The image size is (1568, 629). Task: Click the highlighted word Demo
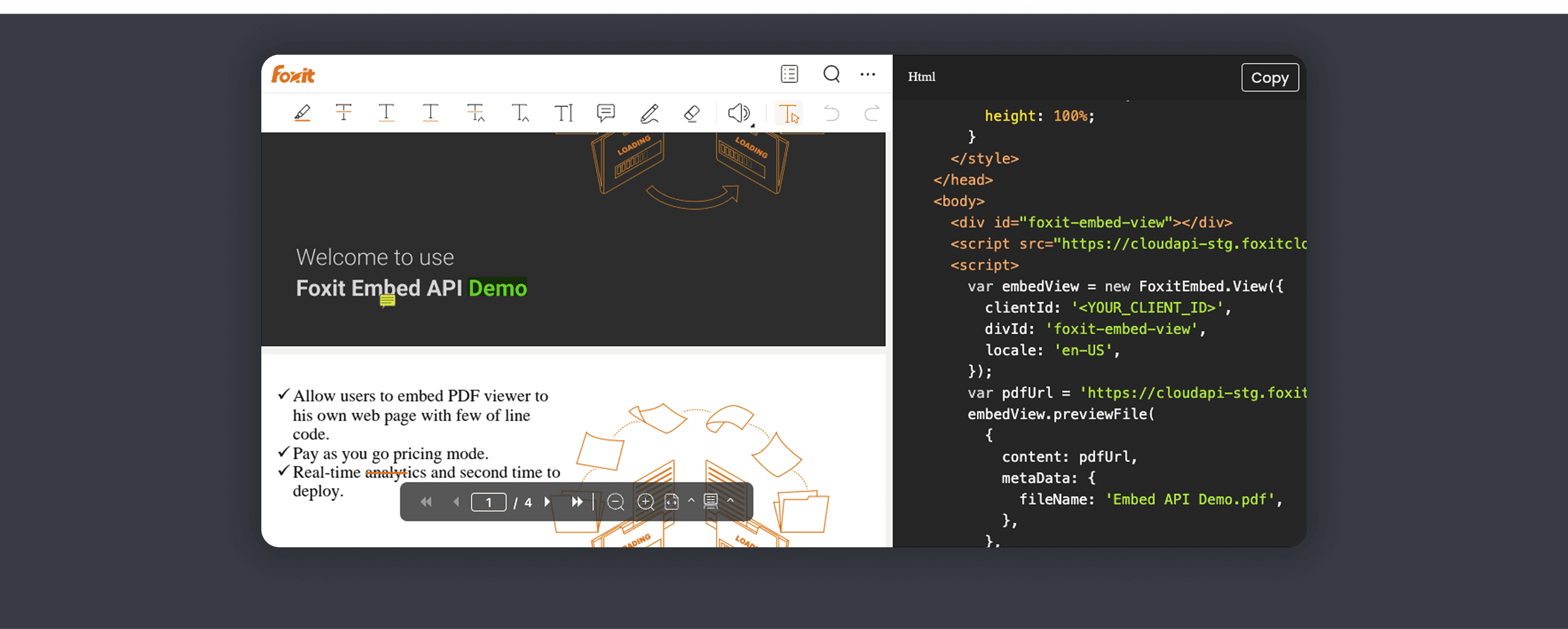[497, 288]
